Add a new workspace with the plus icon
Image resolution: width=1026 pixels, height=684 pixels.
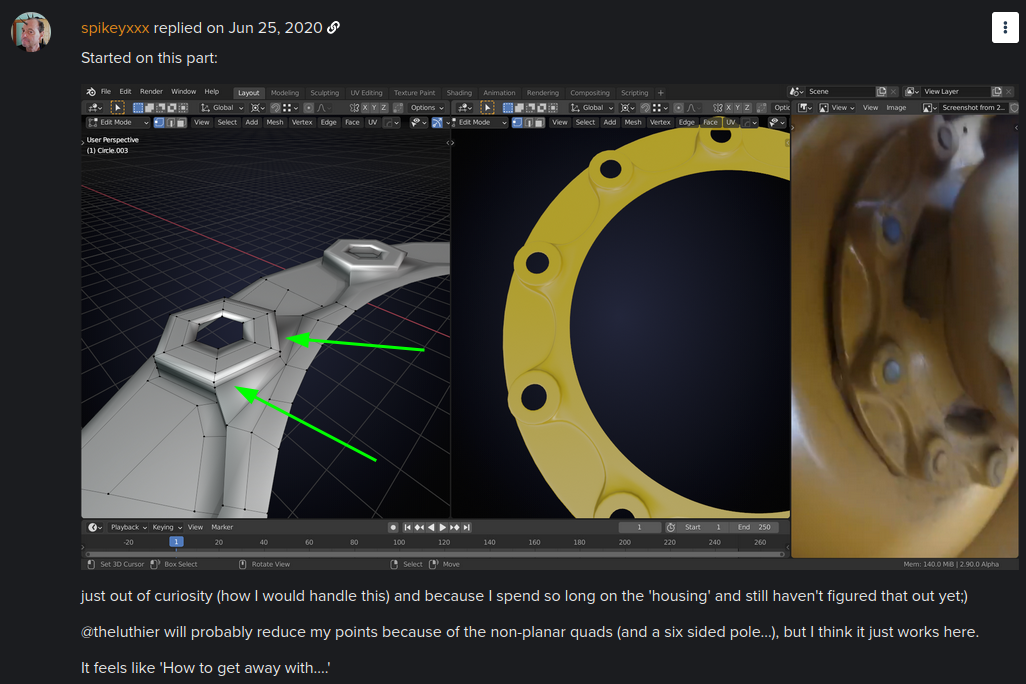coord(660,93)
